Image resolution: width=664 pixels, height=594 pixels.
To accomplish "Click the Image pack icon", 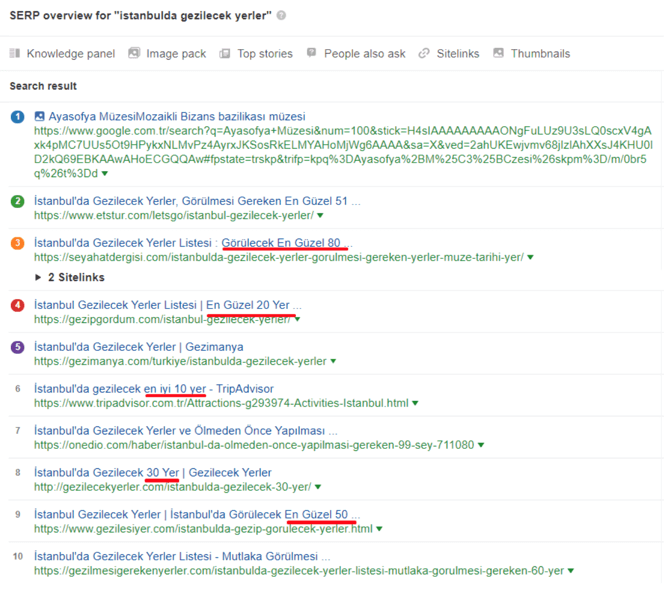I will tap(134, 53).
